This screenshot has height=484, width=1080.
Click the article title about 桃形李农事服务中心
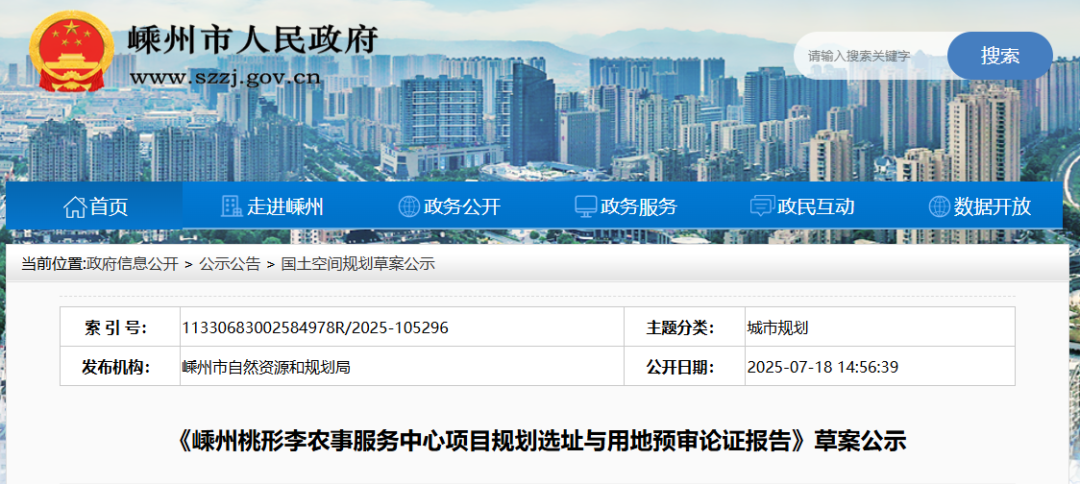[x=540, y=440]
